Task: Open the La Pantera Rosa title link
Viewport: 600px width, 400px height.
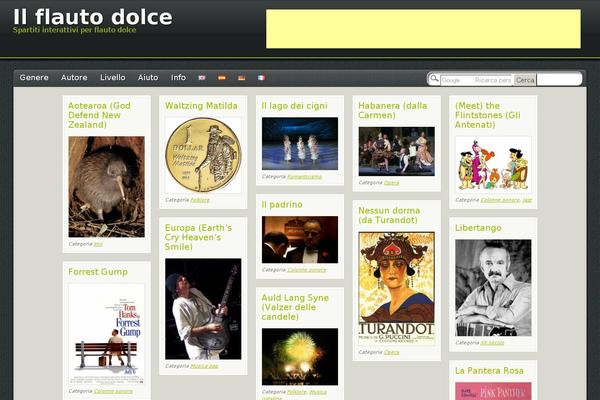Action: point(489,371)
